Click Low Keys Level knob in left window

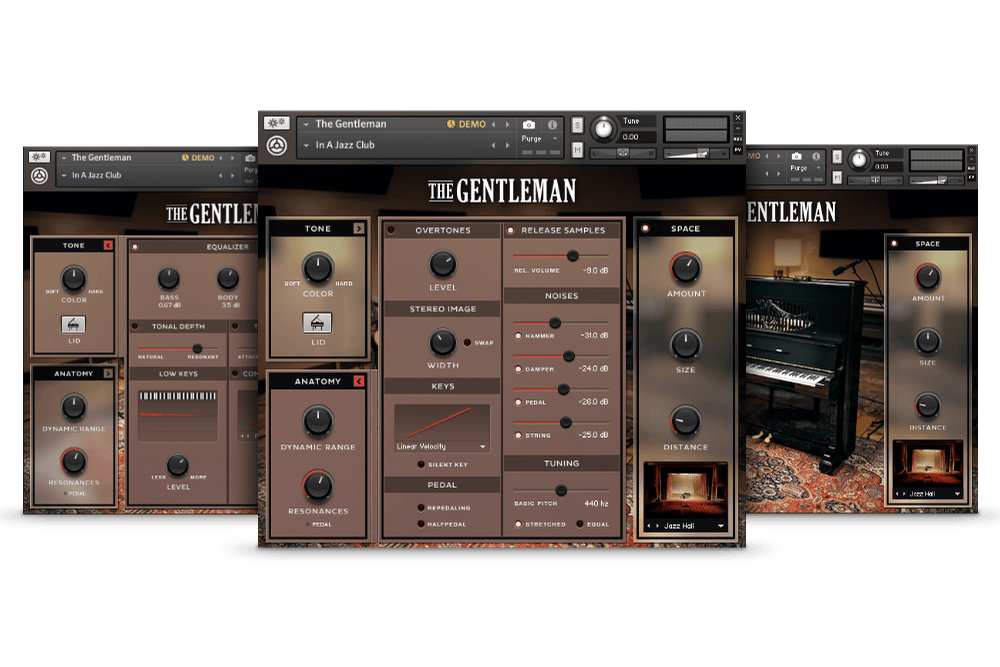pos(178,465)
